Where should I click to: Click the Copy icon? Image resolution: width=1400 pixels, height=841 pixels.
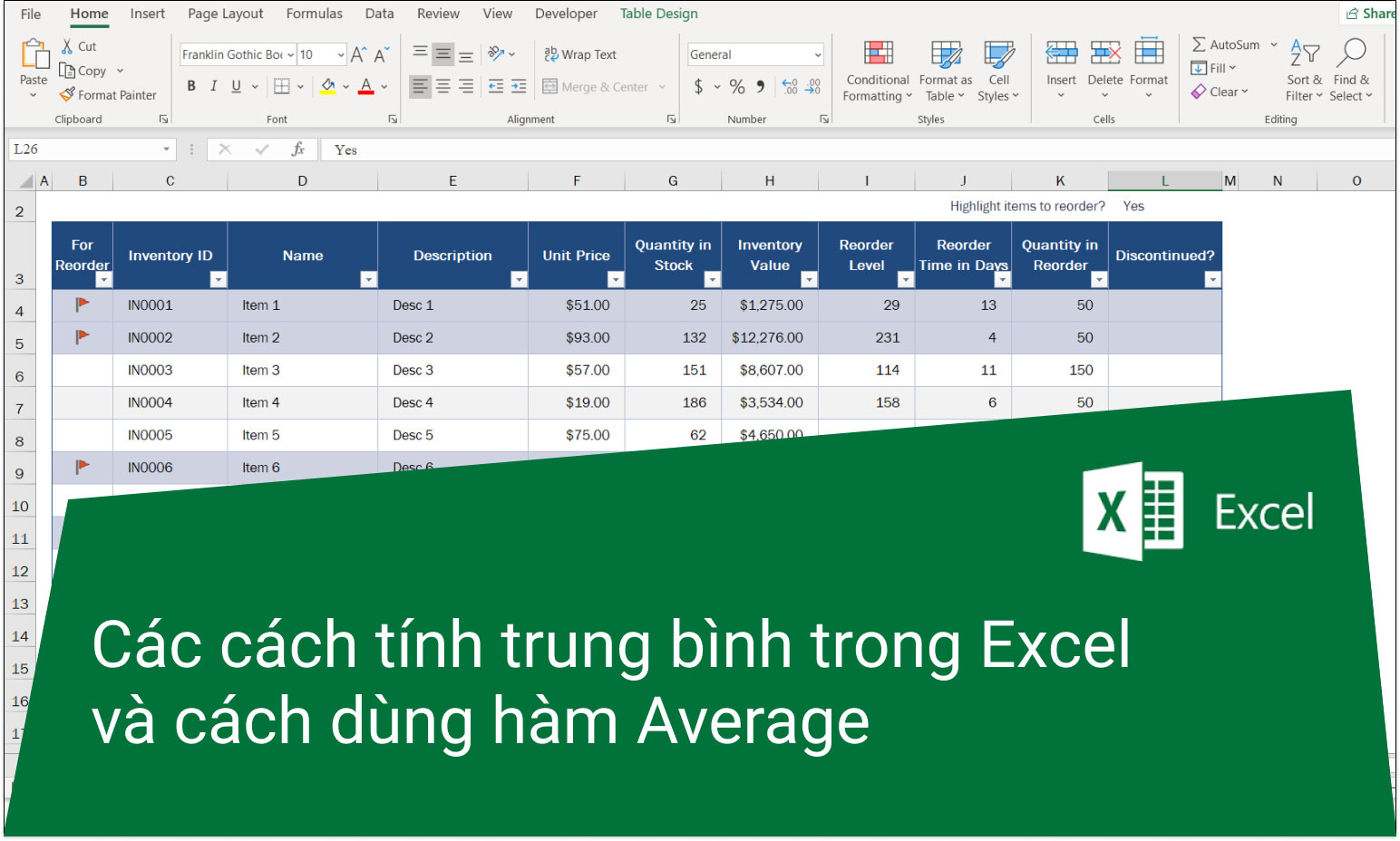(67, 71)
